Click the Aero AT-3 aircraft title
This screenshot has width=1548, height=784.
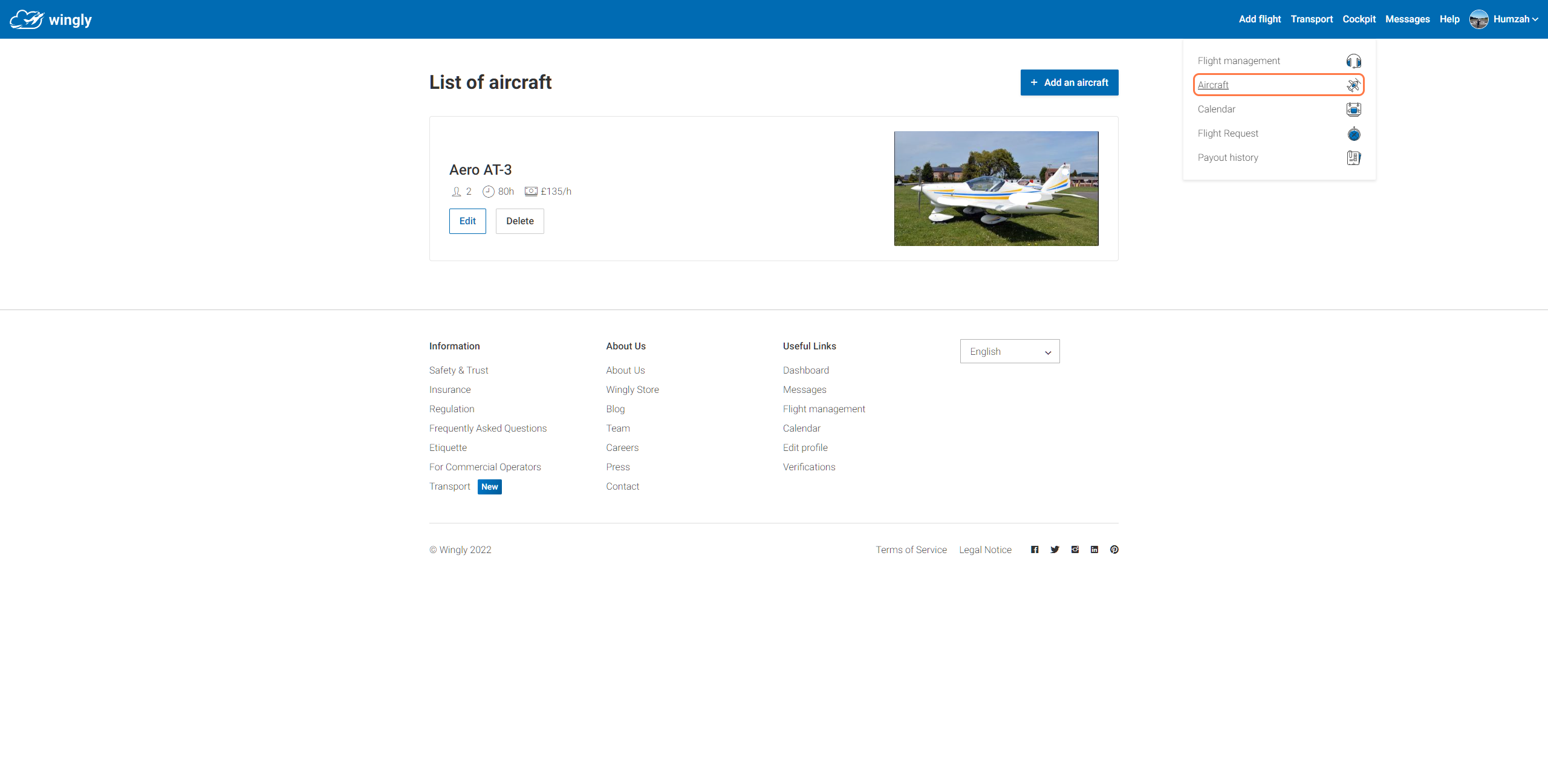[480, 170]
